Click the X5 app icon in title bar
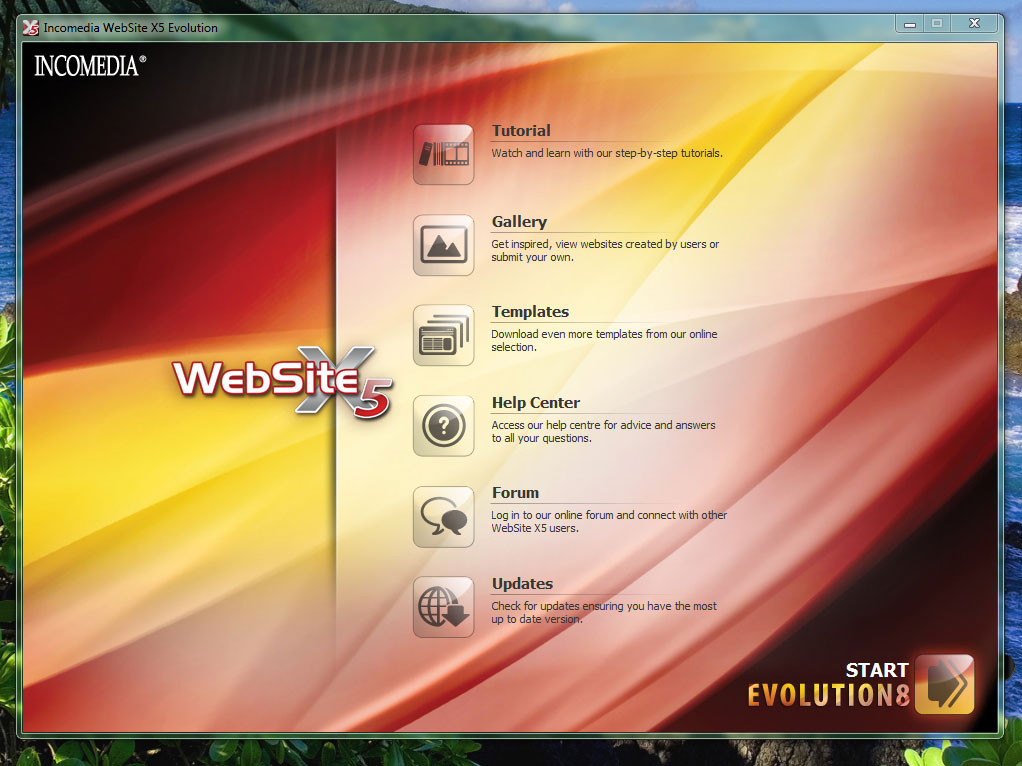The image size is (1022, 766). [30, 27]
